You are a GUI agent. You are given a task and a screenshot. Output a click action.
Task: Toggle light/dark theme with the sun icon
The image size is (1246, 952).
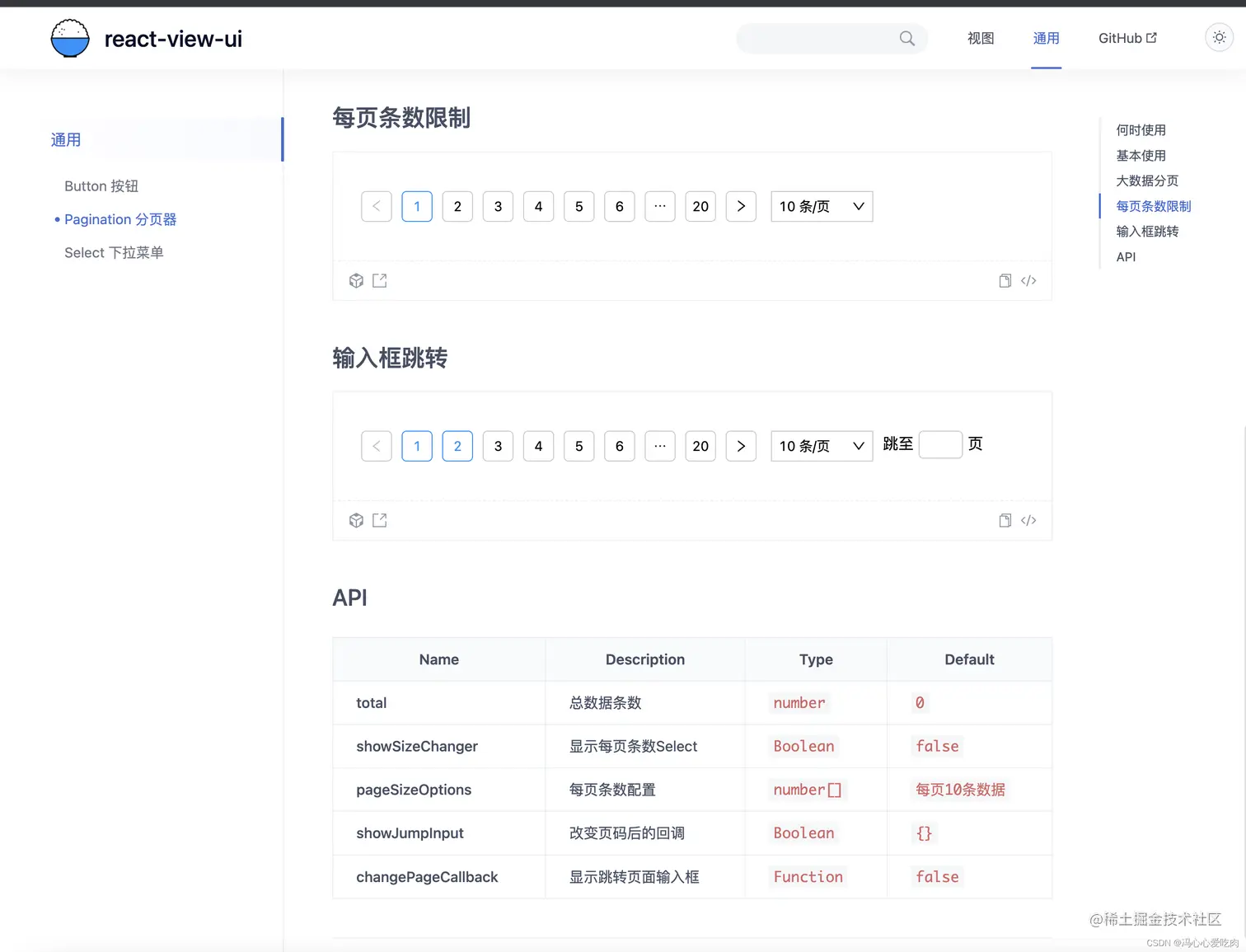point(1219,37)
